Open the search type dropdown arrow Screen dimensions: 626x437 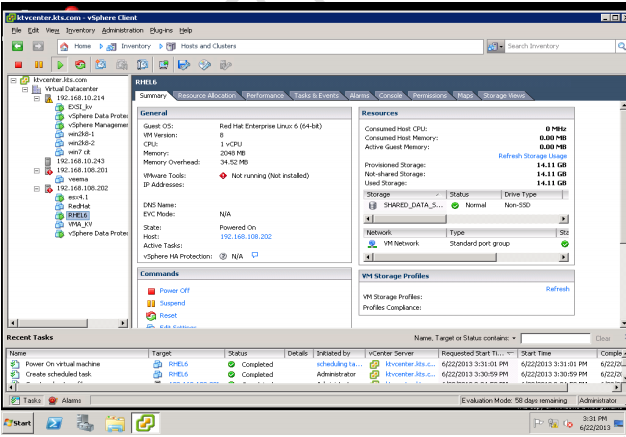tap(501, 47)
